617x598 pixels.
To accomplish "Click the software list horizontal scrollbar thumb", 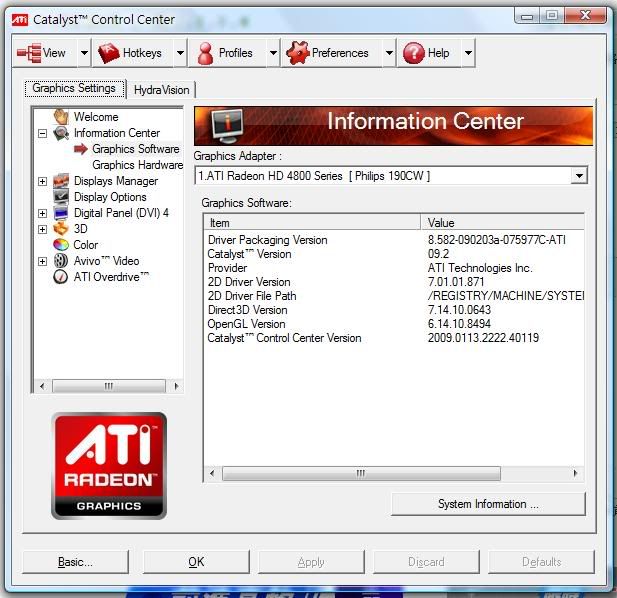I will click(x=361, y=473).
